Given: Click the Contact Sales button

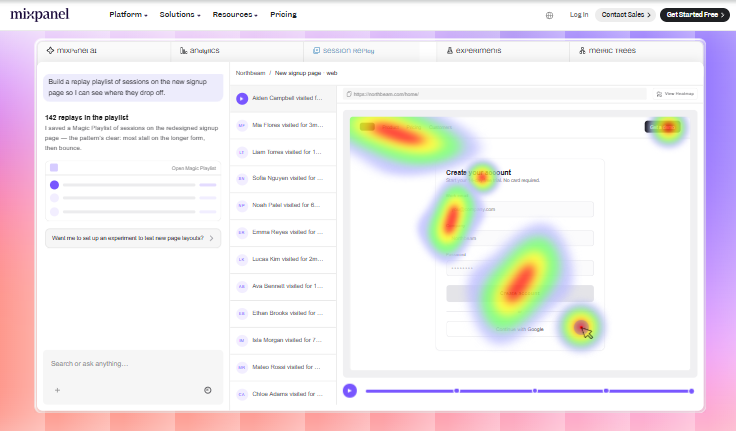Looking at the screenshot, I should [x=626, y=15].
